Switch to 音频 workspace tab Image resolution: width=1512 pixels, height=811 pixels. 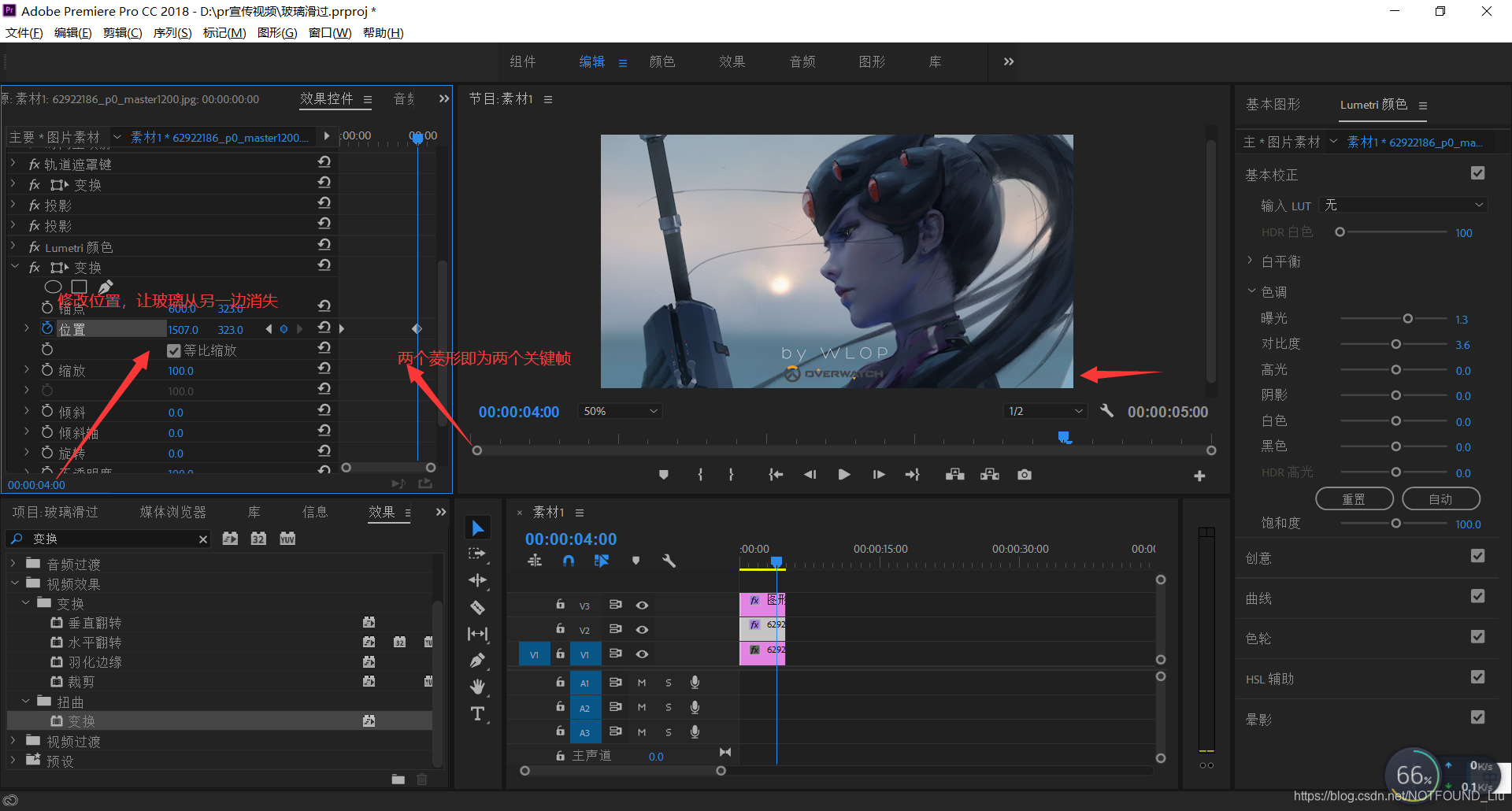[802, 61]
